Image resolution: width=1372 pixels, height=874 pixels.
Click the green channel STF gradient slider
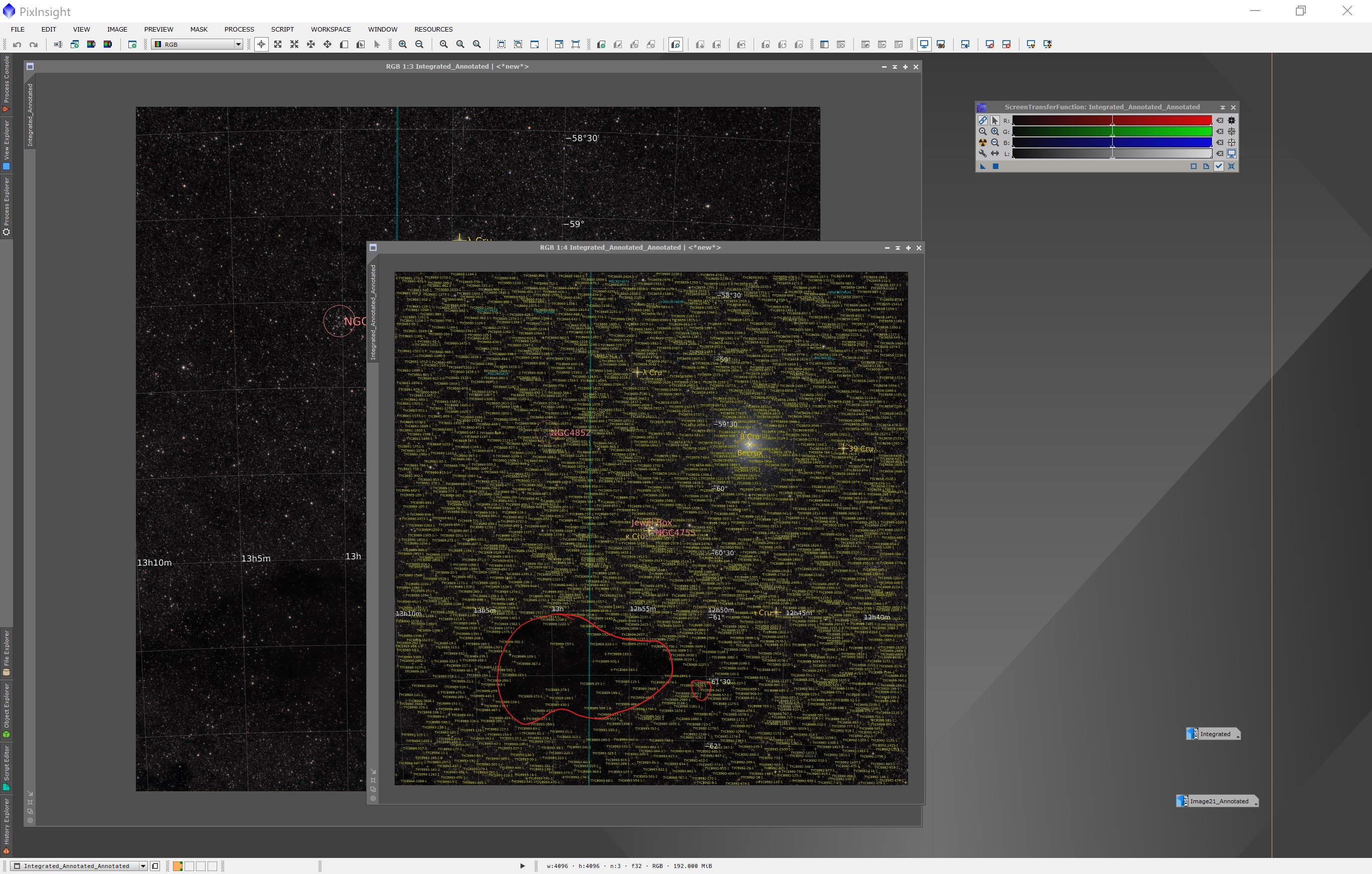click(x=1112, y=131)
